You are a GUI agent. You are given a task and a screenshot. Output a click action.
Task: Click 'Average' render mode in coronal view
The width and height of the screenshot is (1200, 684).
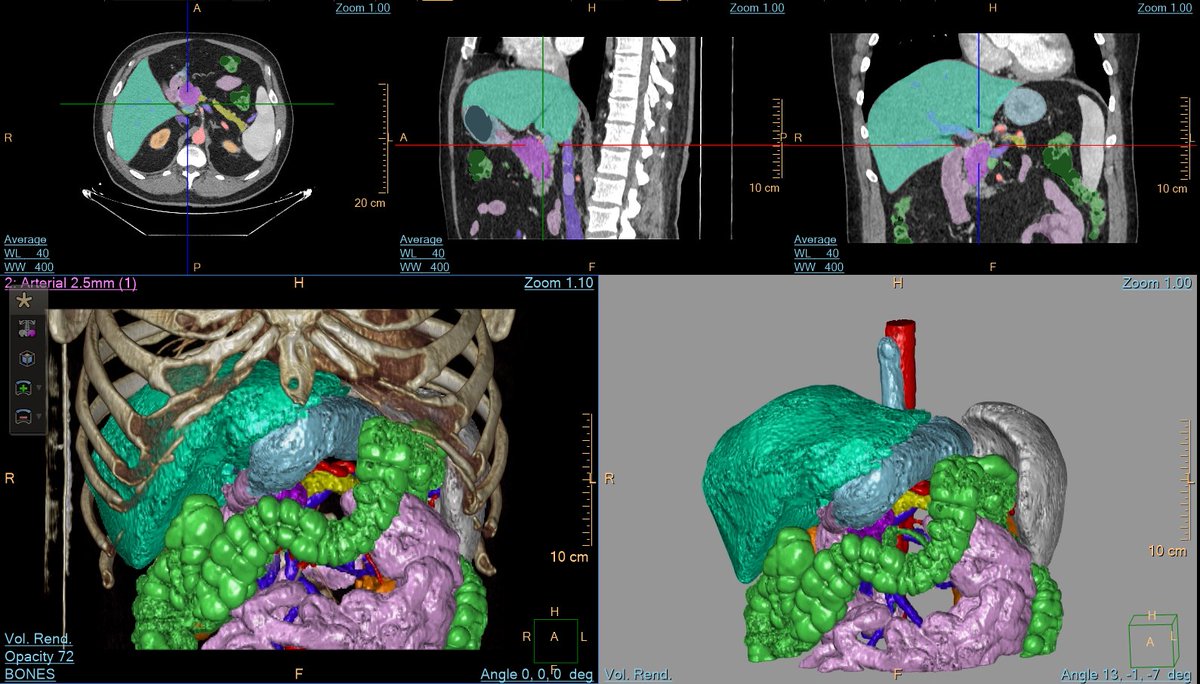pyautogui.click(x=815, y=240)
